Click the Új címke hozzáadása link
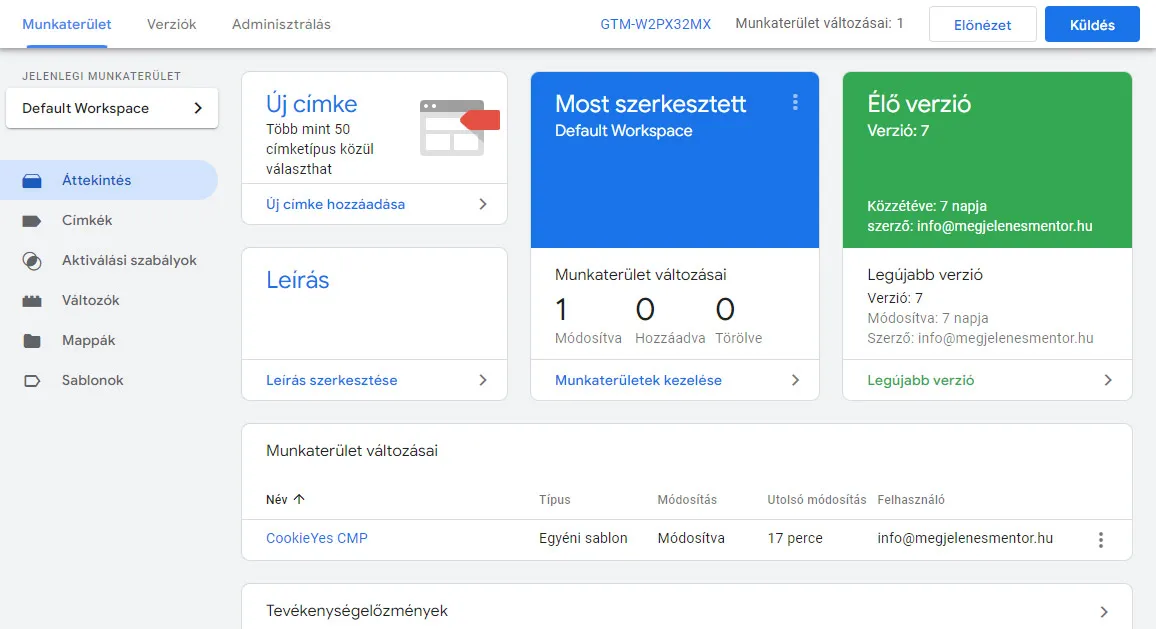The width and height of the screenshot is (1156, 629). click(336, 204)
